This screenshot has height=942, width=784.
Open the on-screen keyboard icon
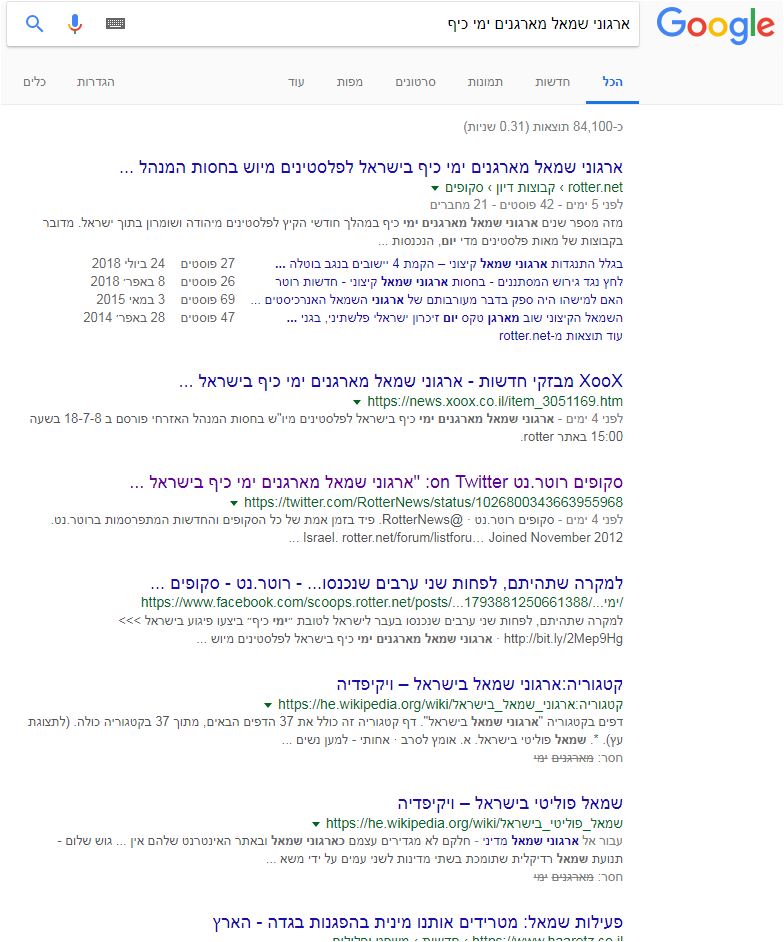click(115, 23)
